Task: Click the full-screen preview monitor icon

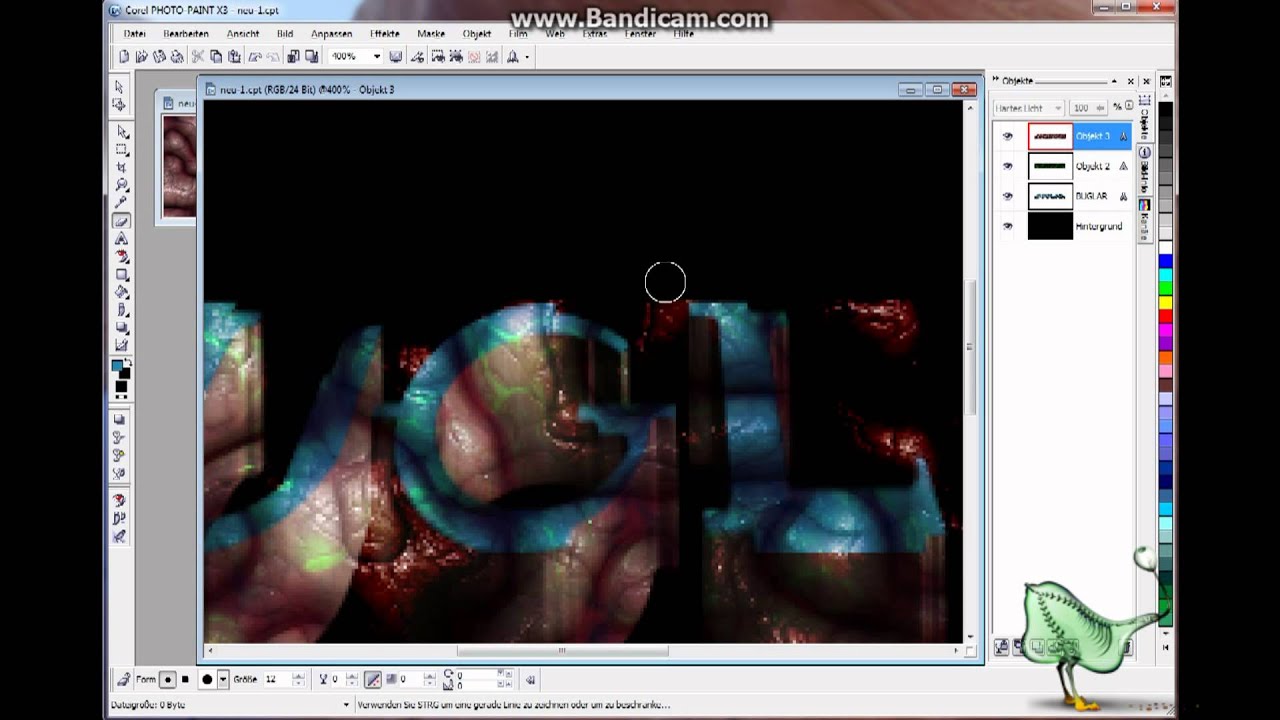Action: pyautogui.click(x=395, y=57)
